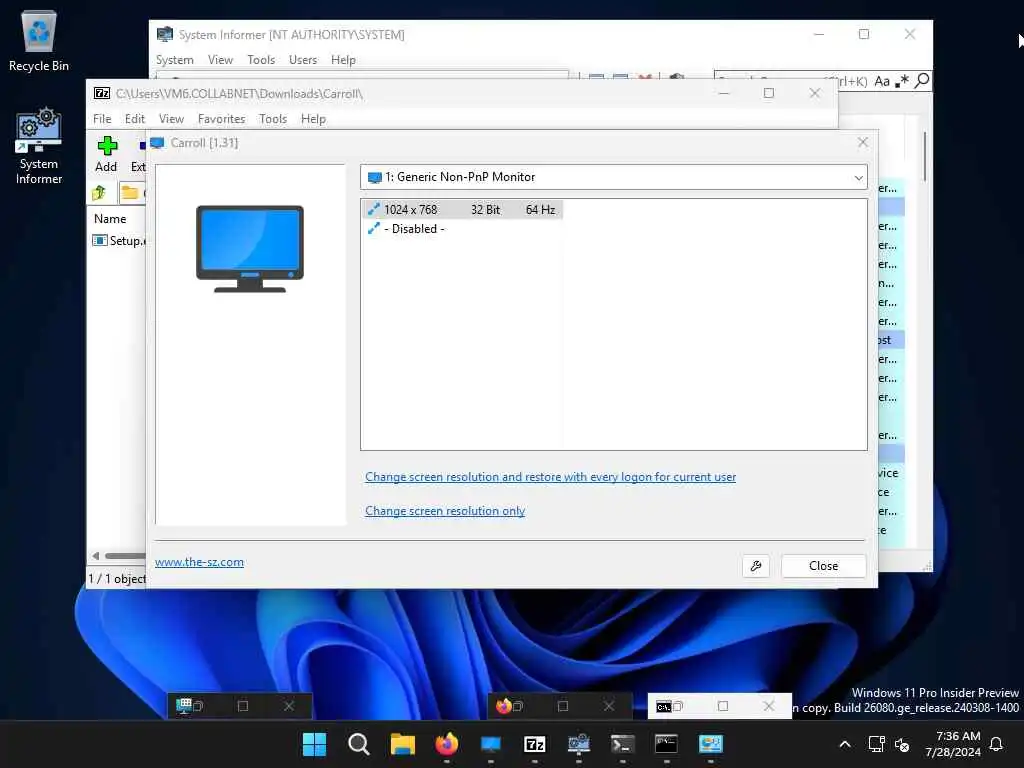Viewport: 1024px width, 768px height.
Task: Switch to Firefox in the taskbar
Action: (447, 744)
